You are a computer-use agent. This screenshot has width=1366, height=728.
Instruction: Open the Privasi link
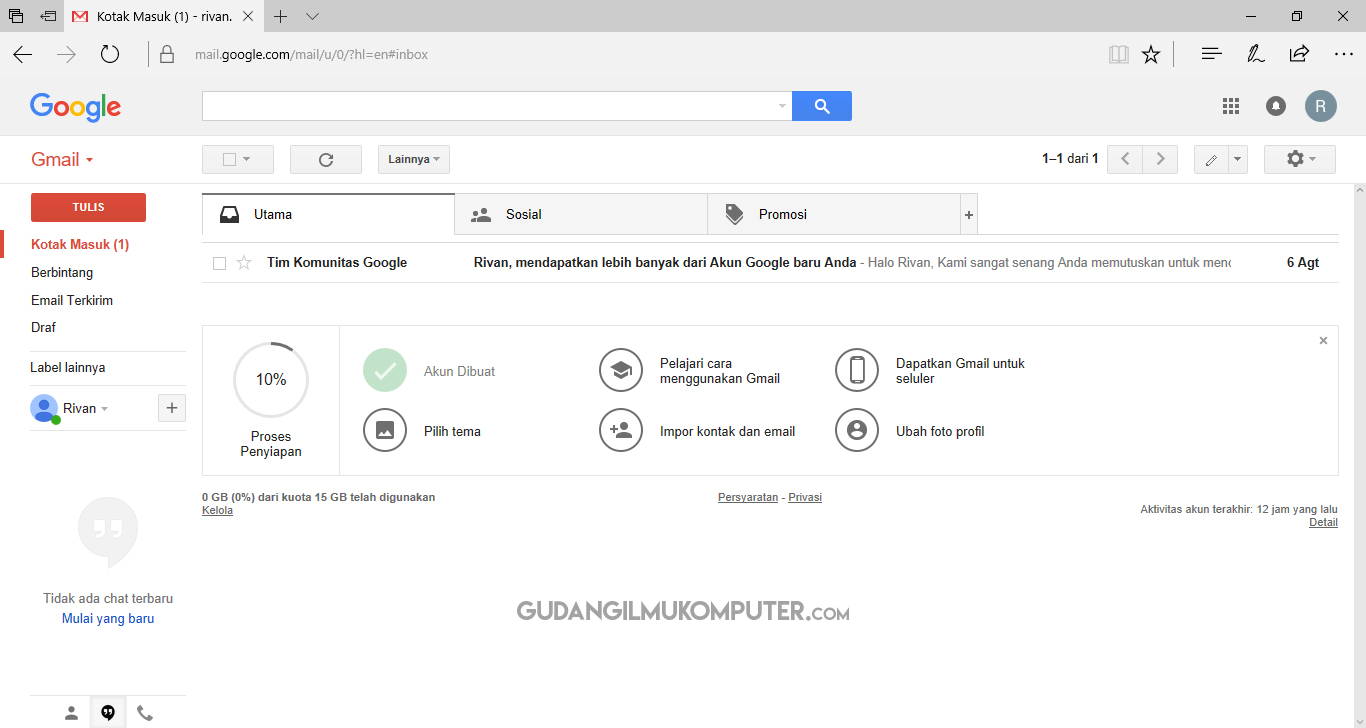pos(805,497)
